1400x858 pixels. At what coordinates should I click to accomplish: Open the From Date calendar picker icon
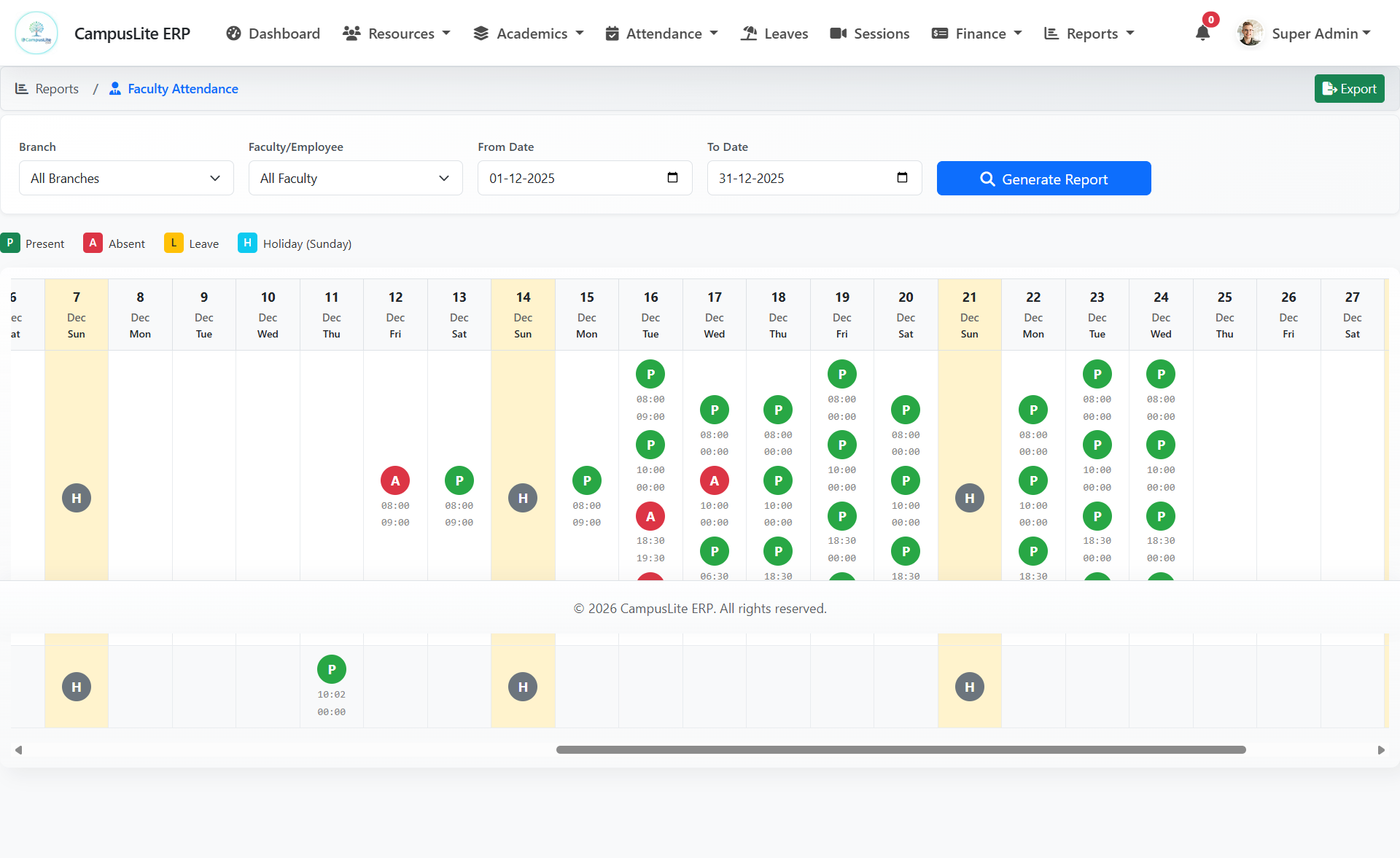pos(672,178)
